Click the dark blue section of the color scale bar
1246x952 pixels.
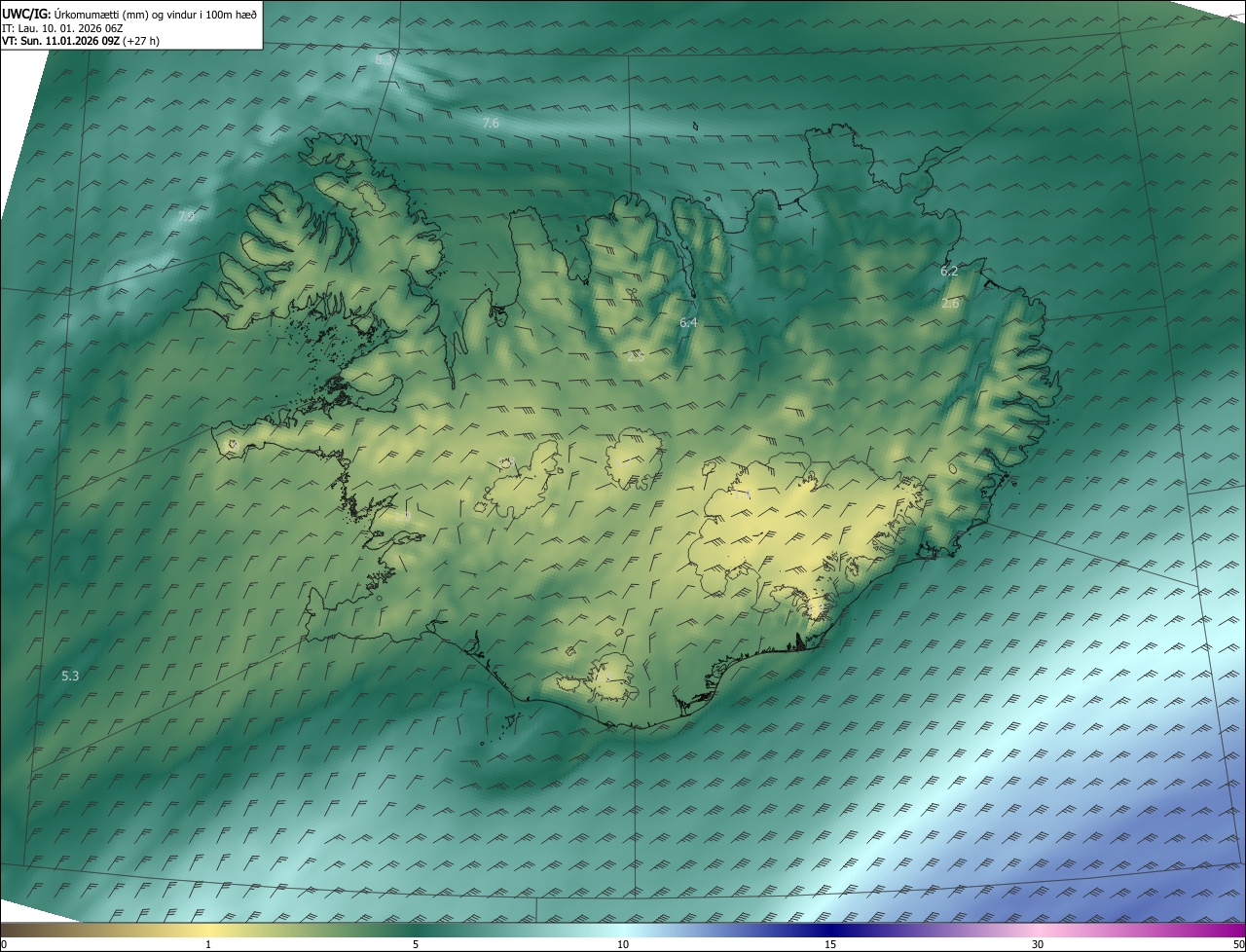click(830, 930)
